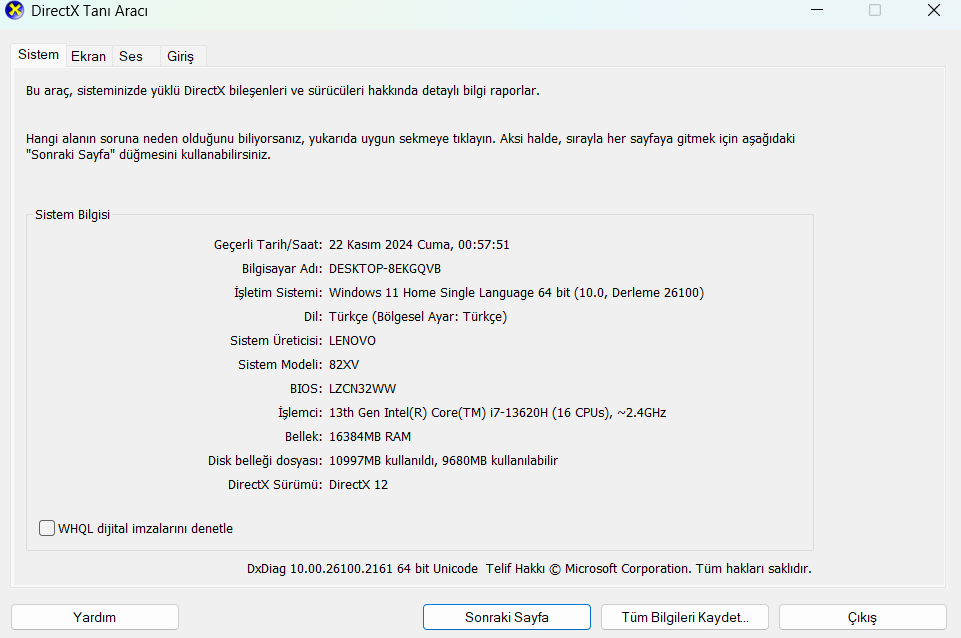Viewport: 961px width, 638px height.
Task: Click the DirectX icon in the title bar
Action: click(x=14, y=10)
